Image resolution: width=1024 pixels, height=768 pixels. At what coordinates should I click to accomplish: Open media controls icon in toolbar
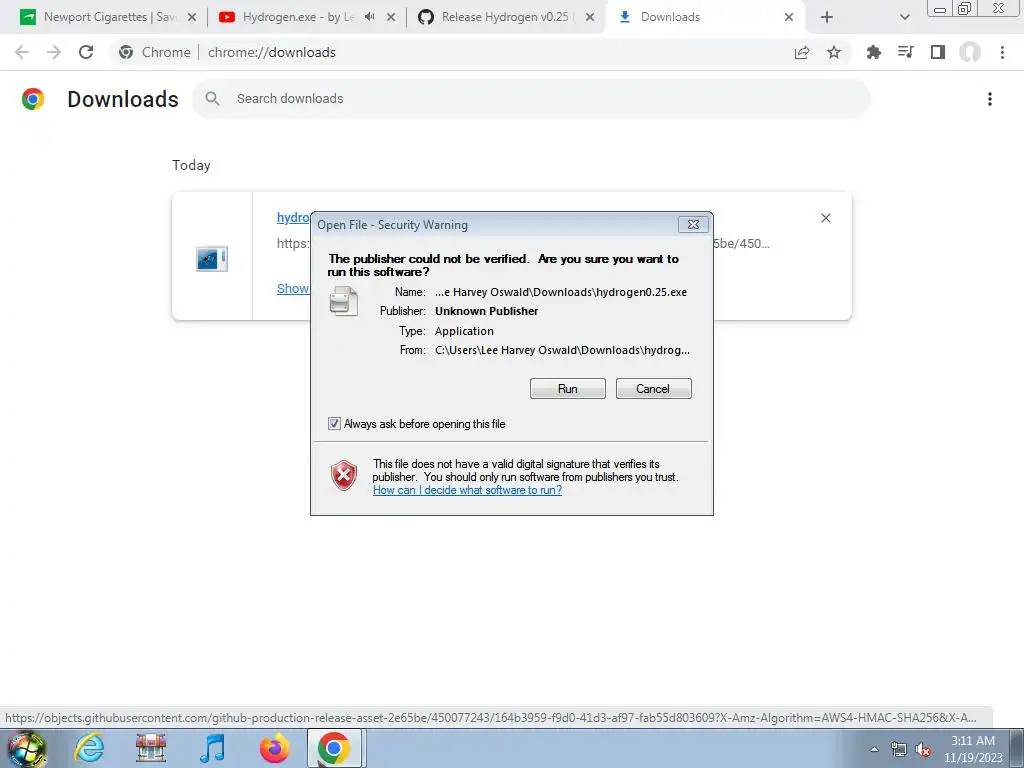pyautogui.click(x=905, y=52)
